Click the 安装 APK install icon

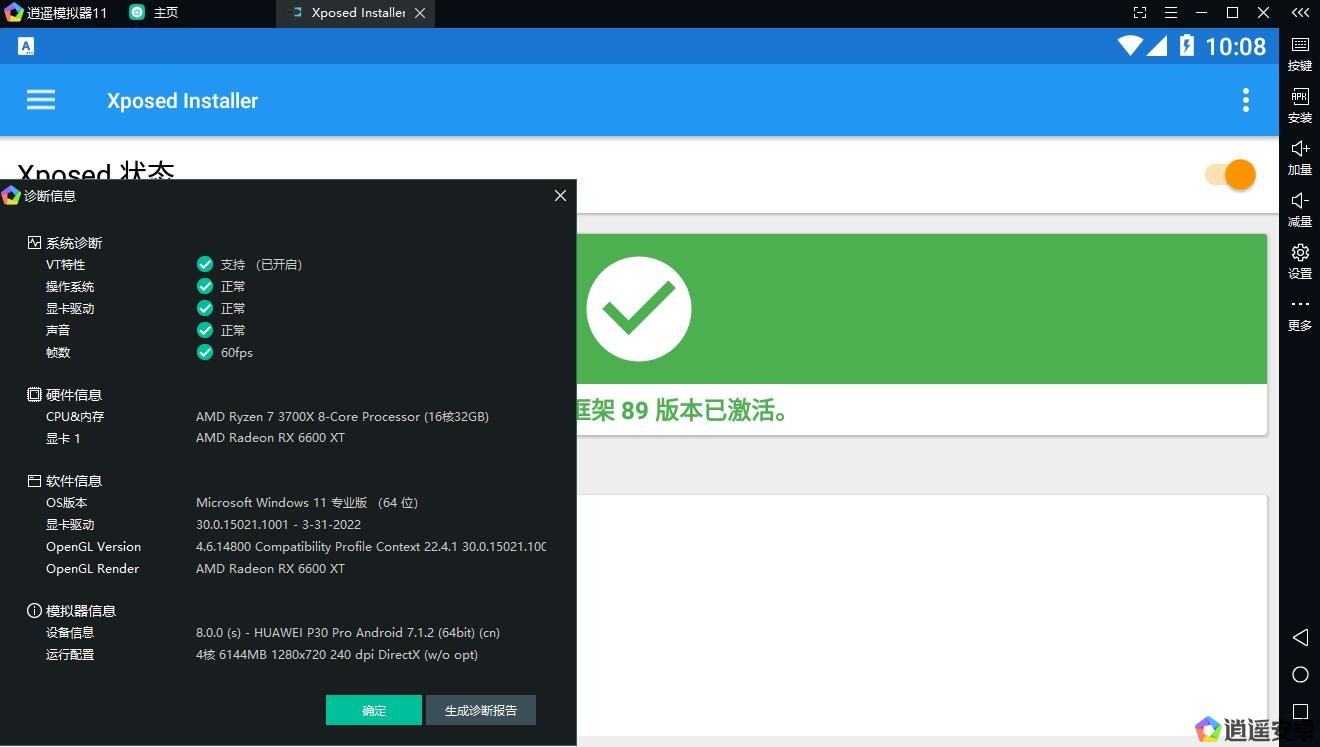(1300, 105)
